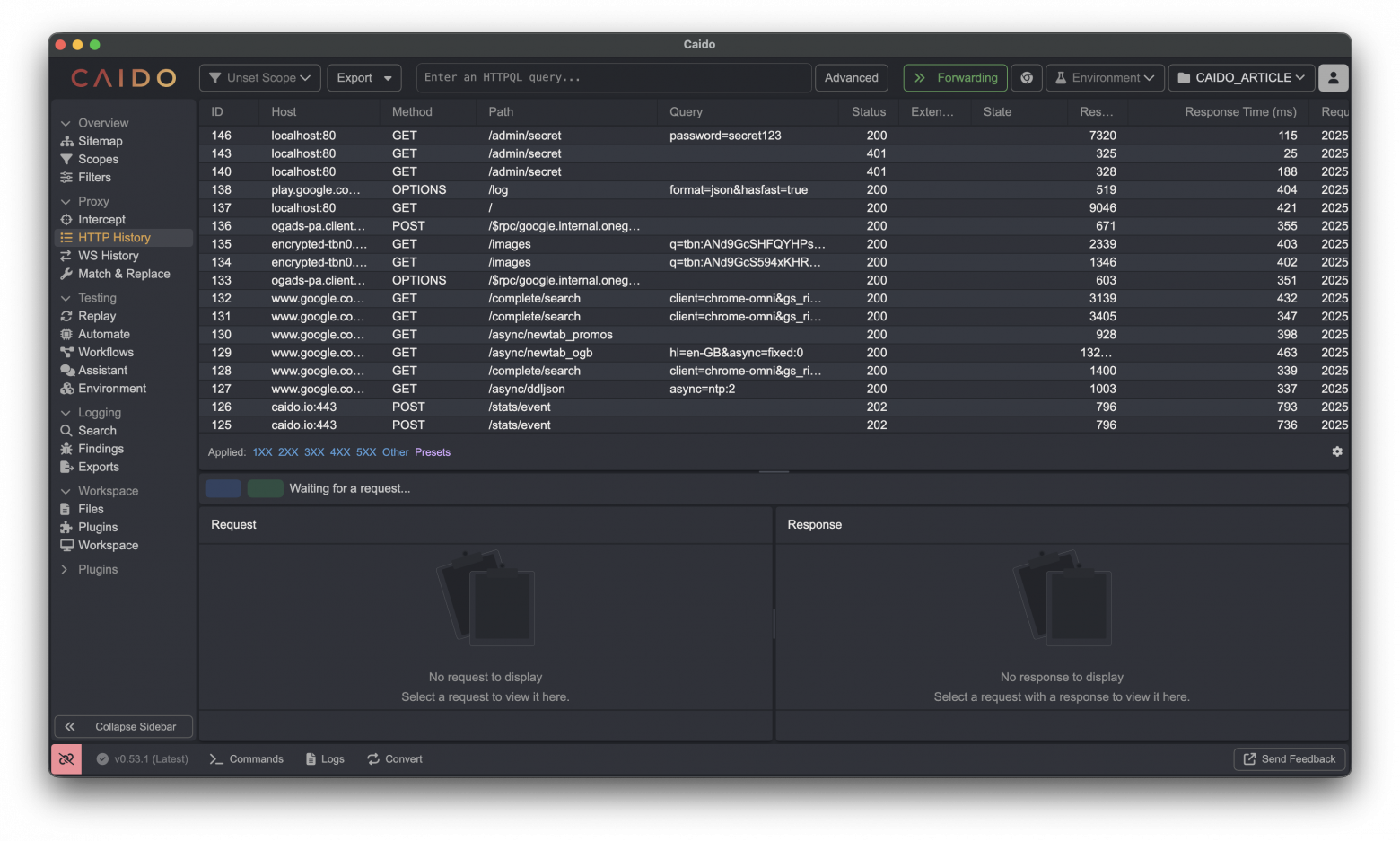Toggle the Forwarding intercept button
The height and width of the screenshot is (841, 1400).
(955, 78)
